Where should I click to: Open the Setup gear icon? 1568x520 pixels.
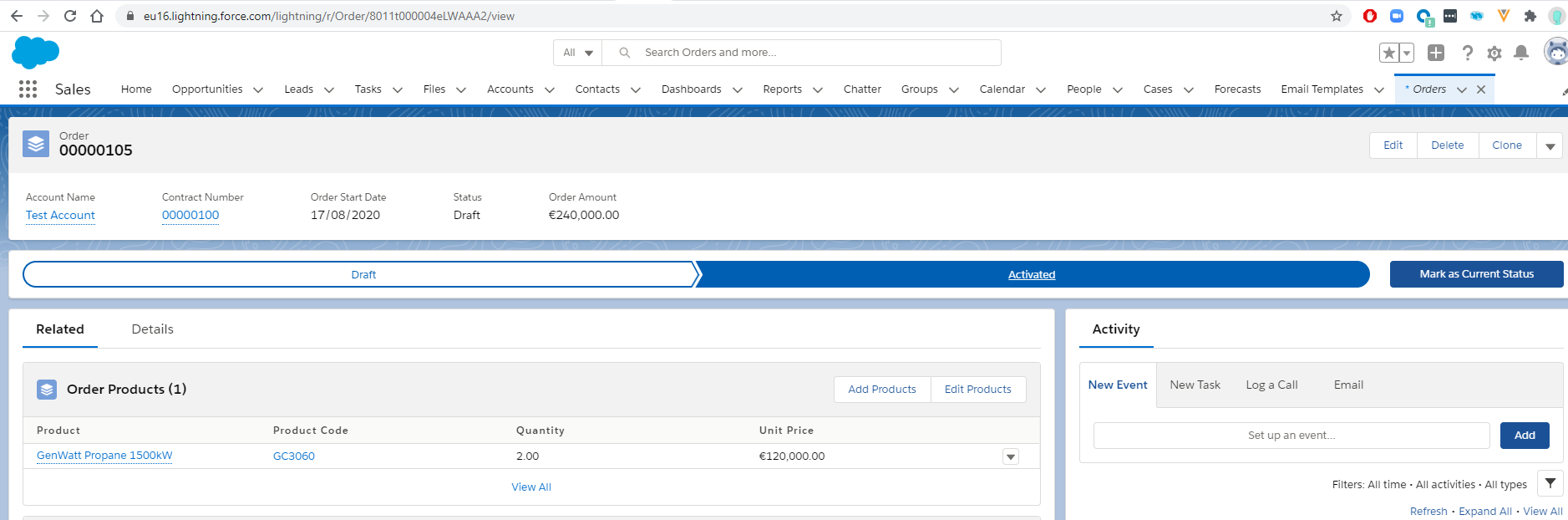pos(1494,54)
